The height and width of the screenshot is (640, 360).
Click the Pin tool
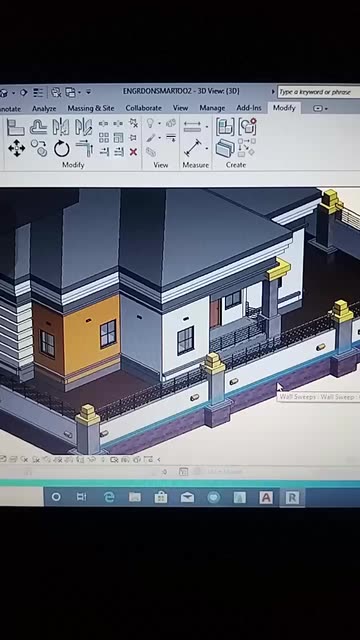click(x=133, y=138)
